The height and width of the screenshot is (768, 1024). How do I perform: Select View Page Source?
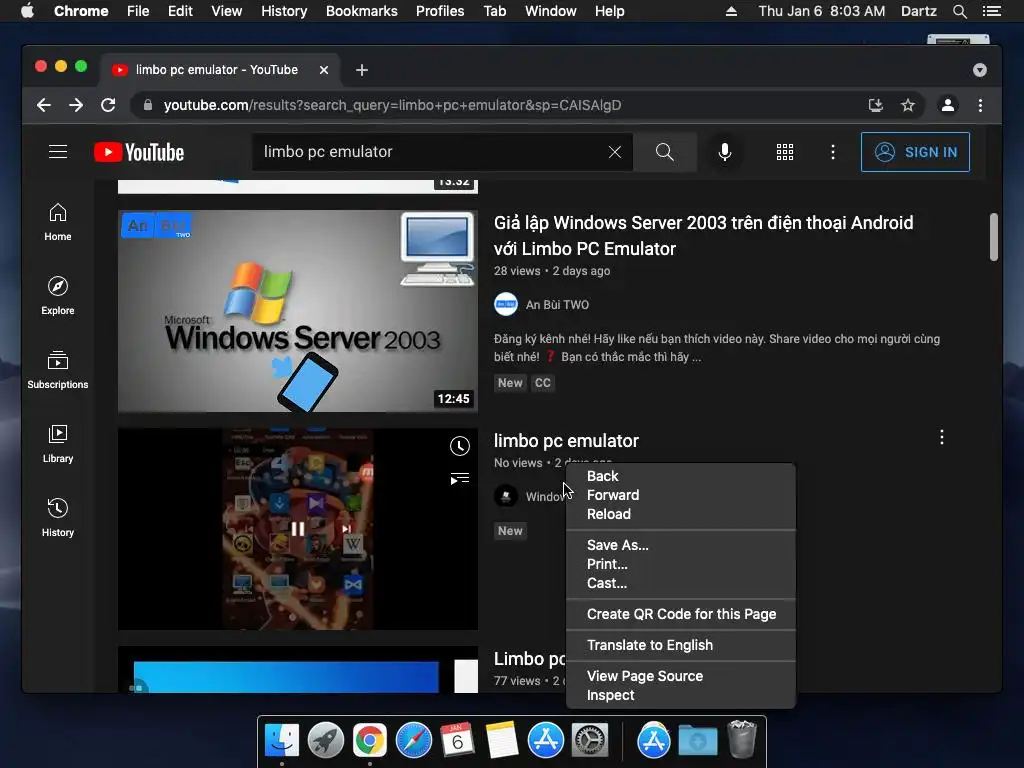tap(681, 676)
